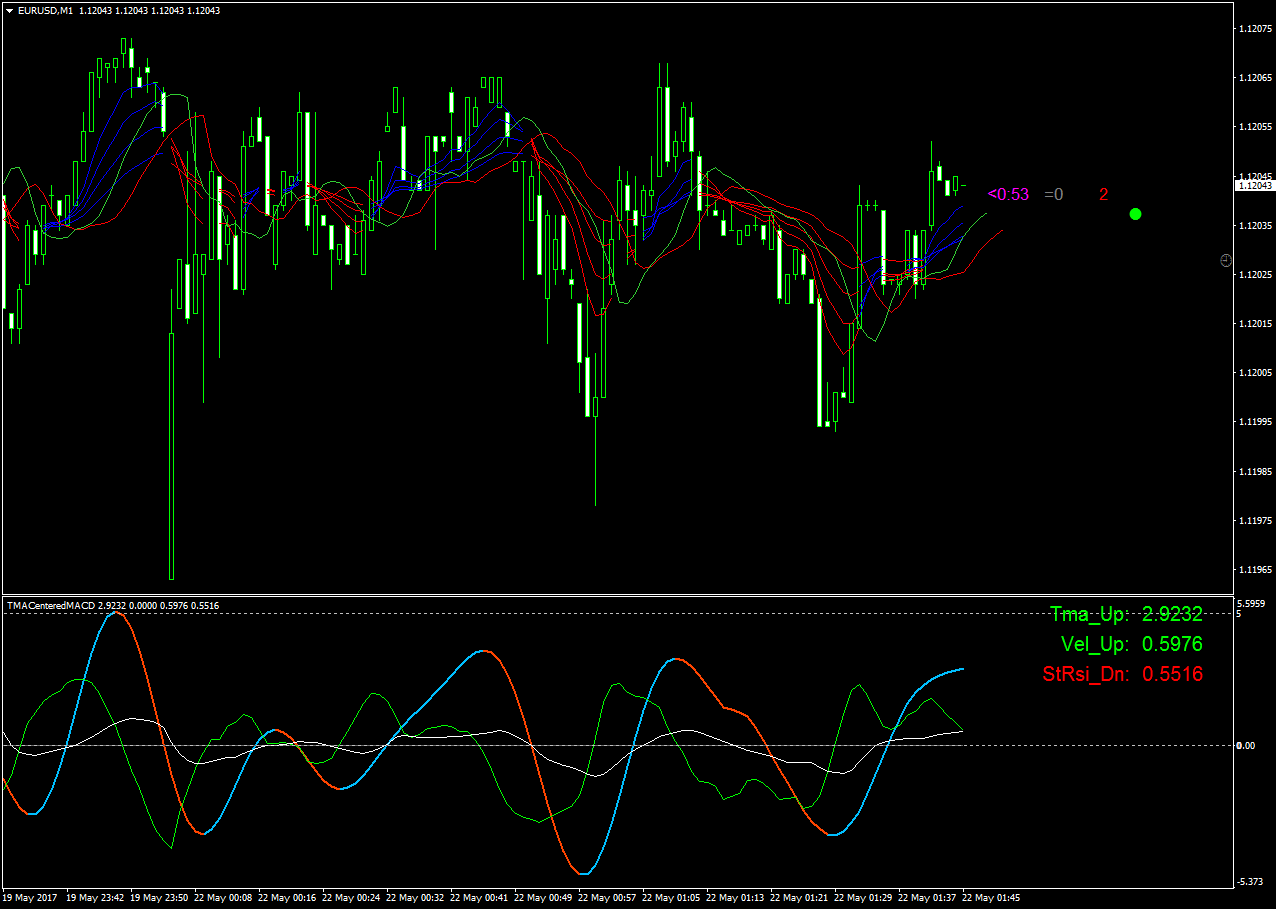Click the 1.11965 price scale level
The width and height of the screenshot is (1276, 909).
pyautogui.click(x=1254, y=569)
